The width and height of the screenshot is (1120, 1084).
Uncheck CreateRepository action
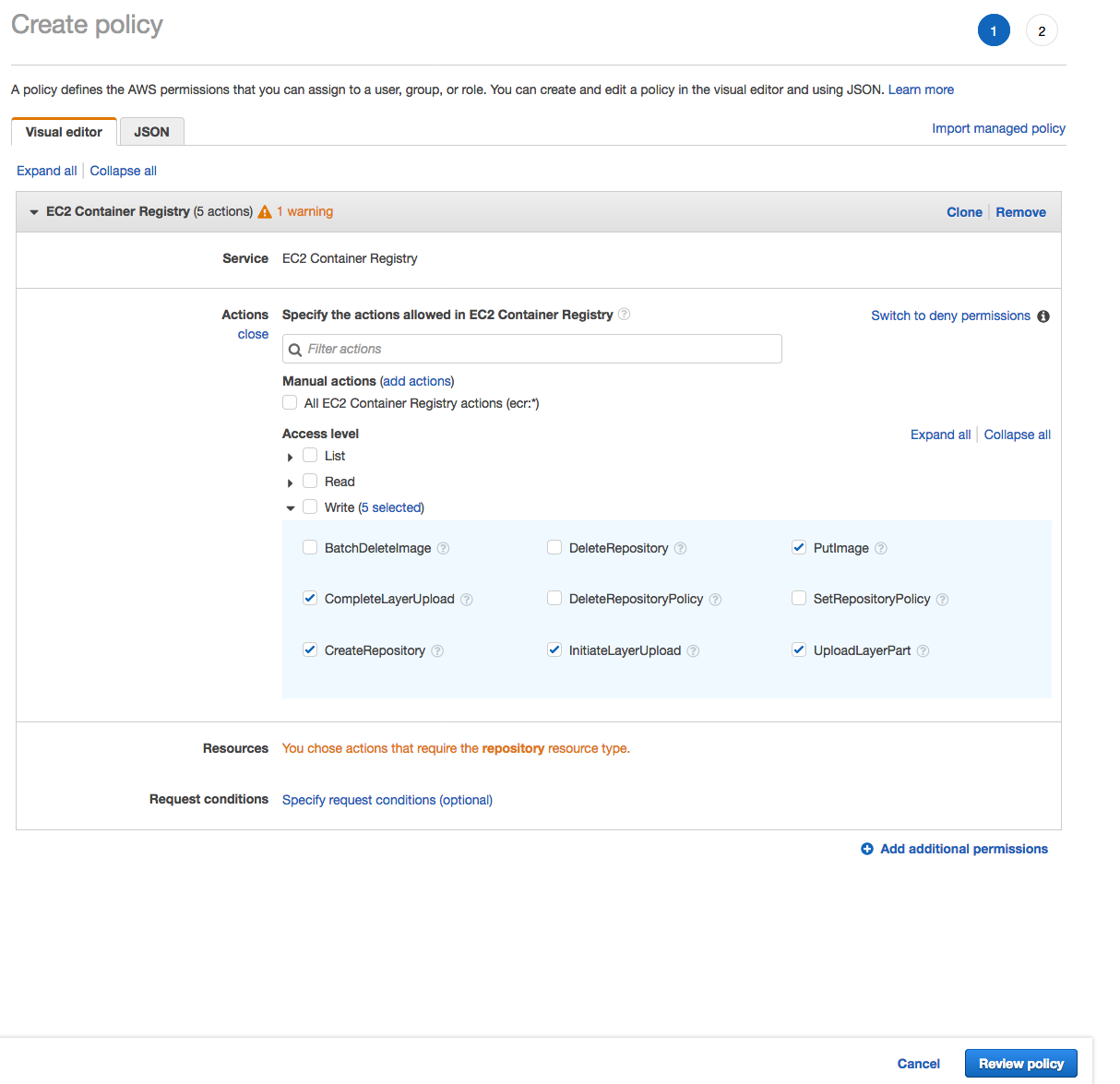click(310, 649)
